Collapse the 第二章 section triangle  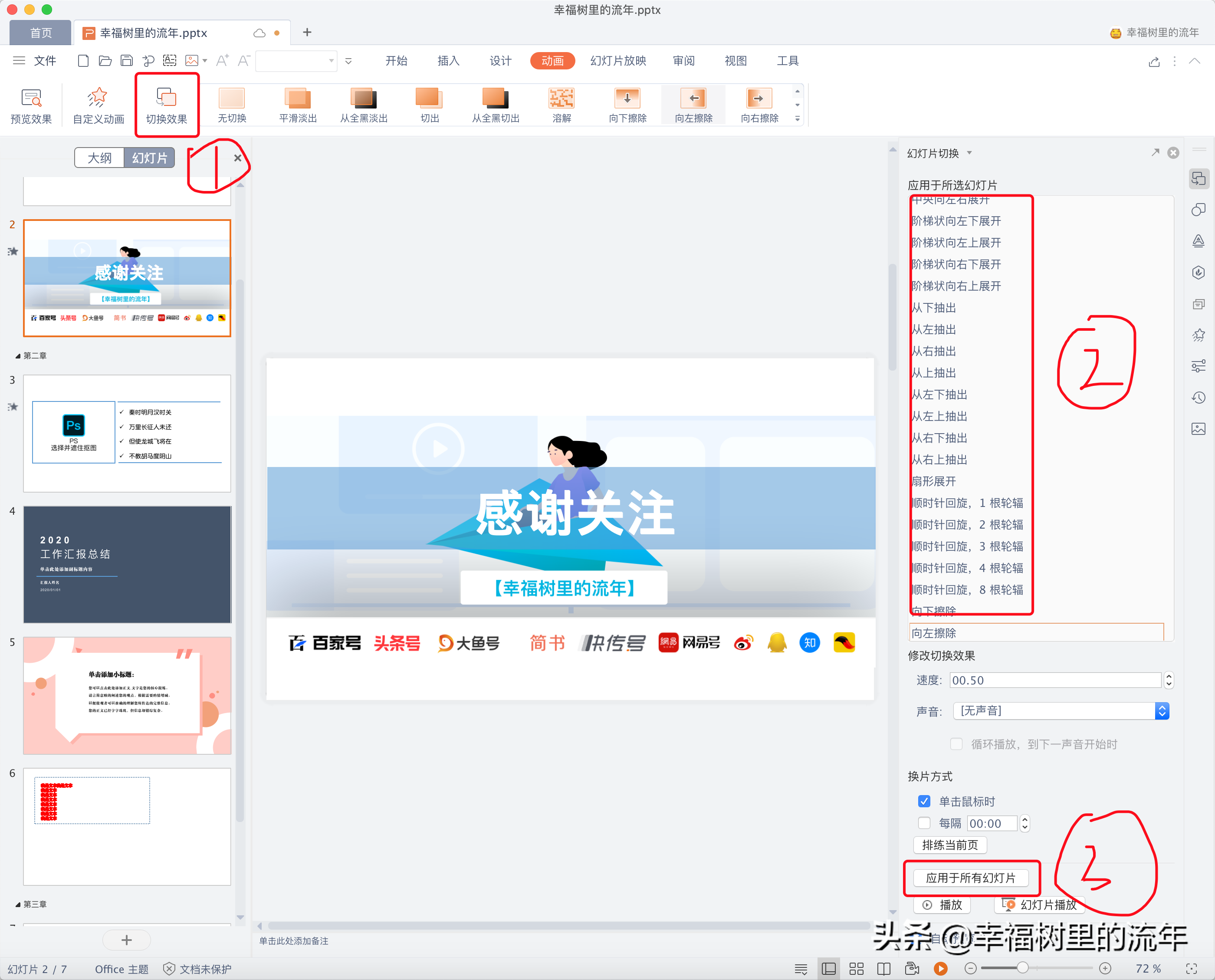click(x=17, y=356)
